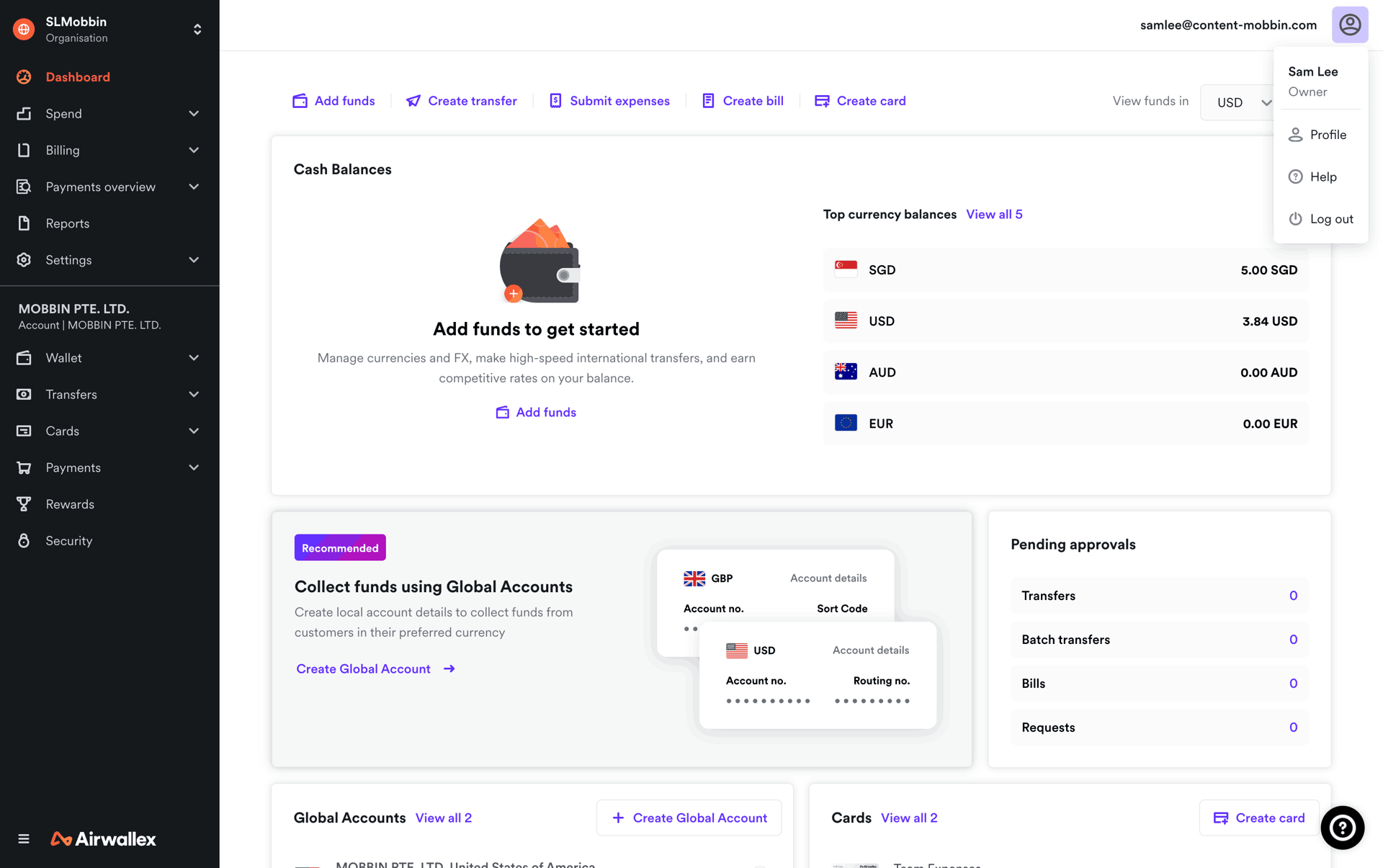Open Rewards in the sidebar
Screen dimensions: 1383x868
(x=70, y=504)
